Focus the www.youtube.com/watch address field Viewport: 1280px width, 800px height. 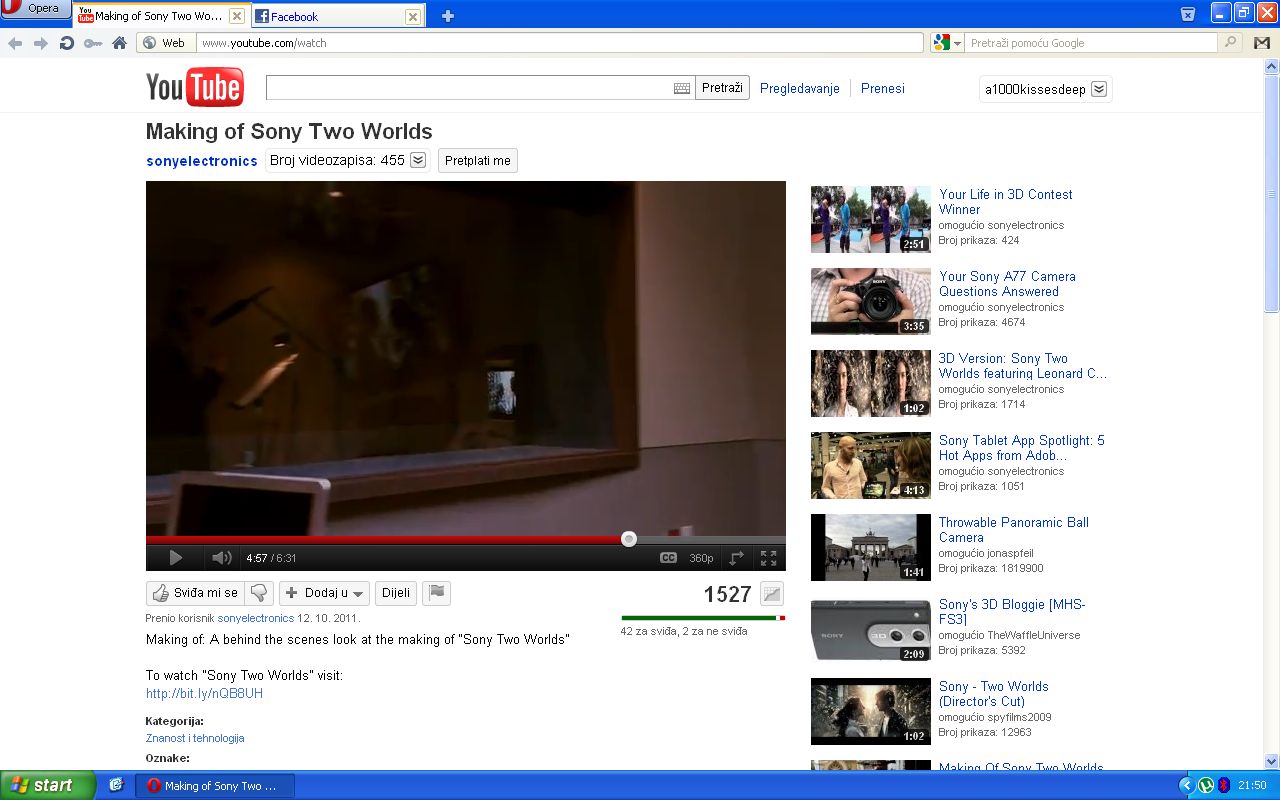pyautogui.click(x=558, y=43)
